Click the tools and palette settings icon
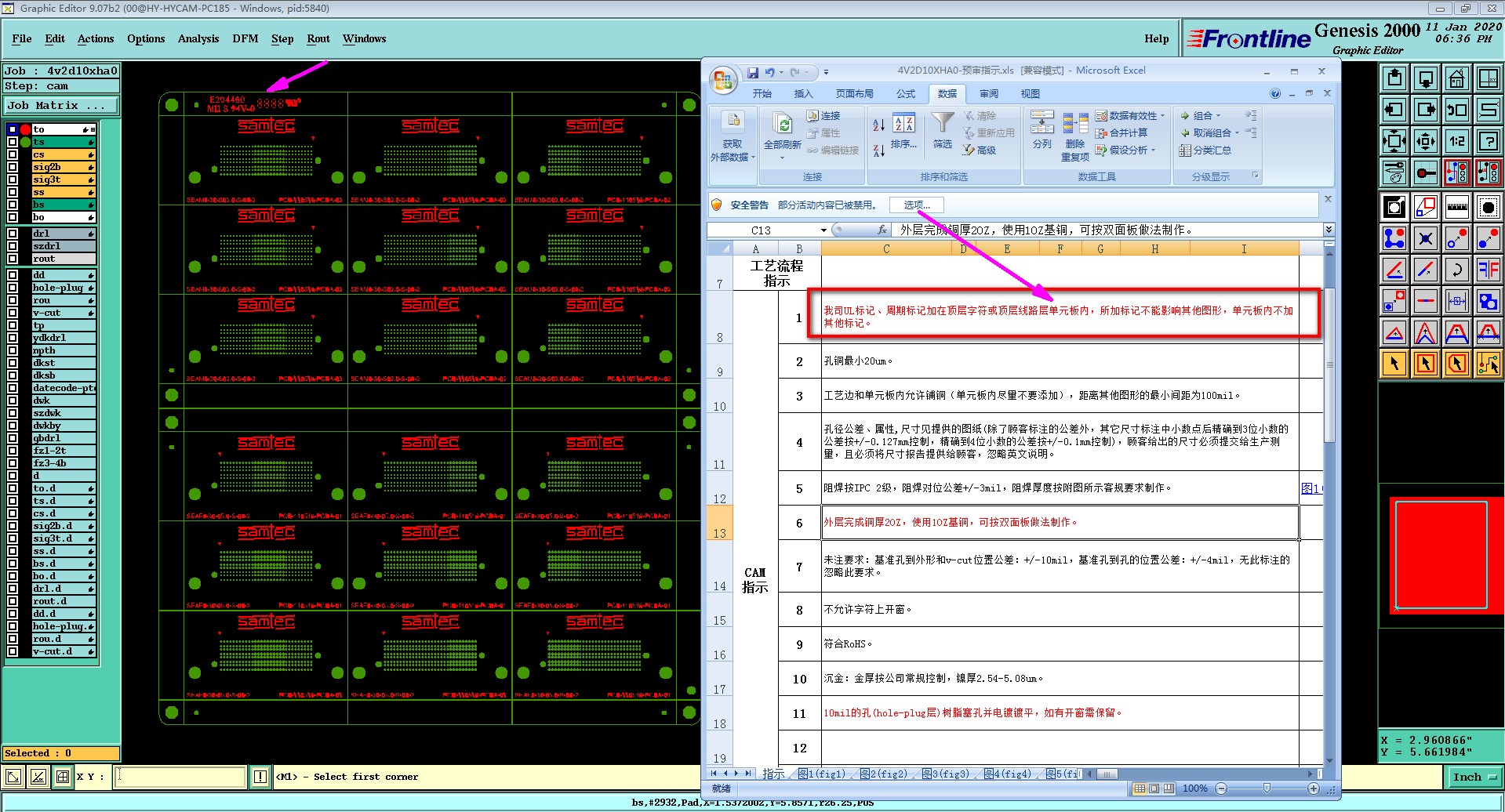The width and height of the screenshot is (1505, 812). pyautogui.click(x=1394, y=172)
